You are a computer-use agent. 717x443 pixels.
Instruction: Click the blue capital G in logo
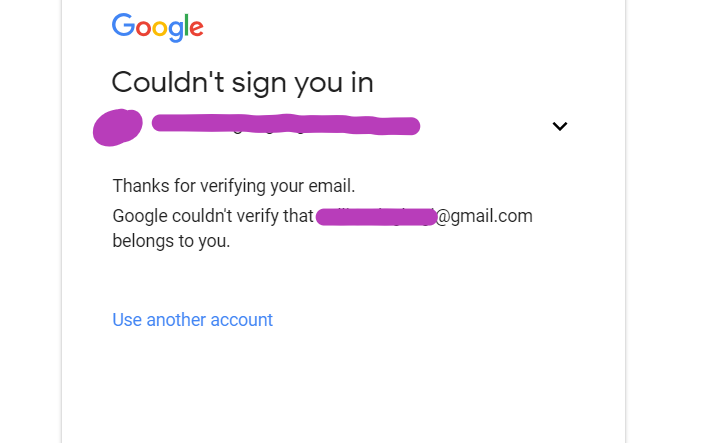[x=123, y=25]
